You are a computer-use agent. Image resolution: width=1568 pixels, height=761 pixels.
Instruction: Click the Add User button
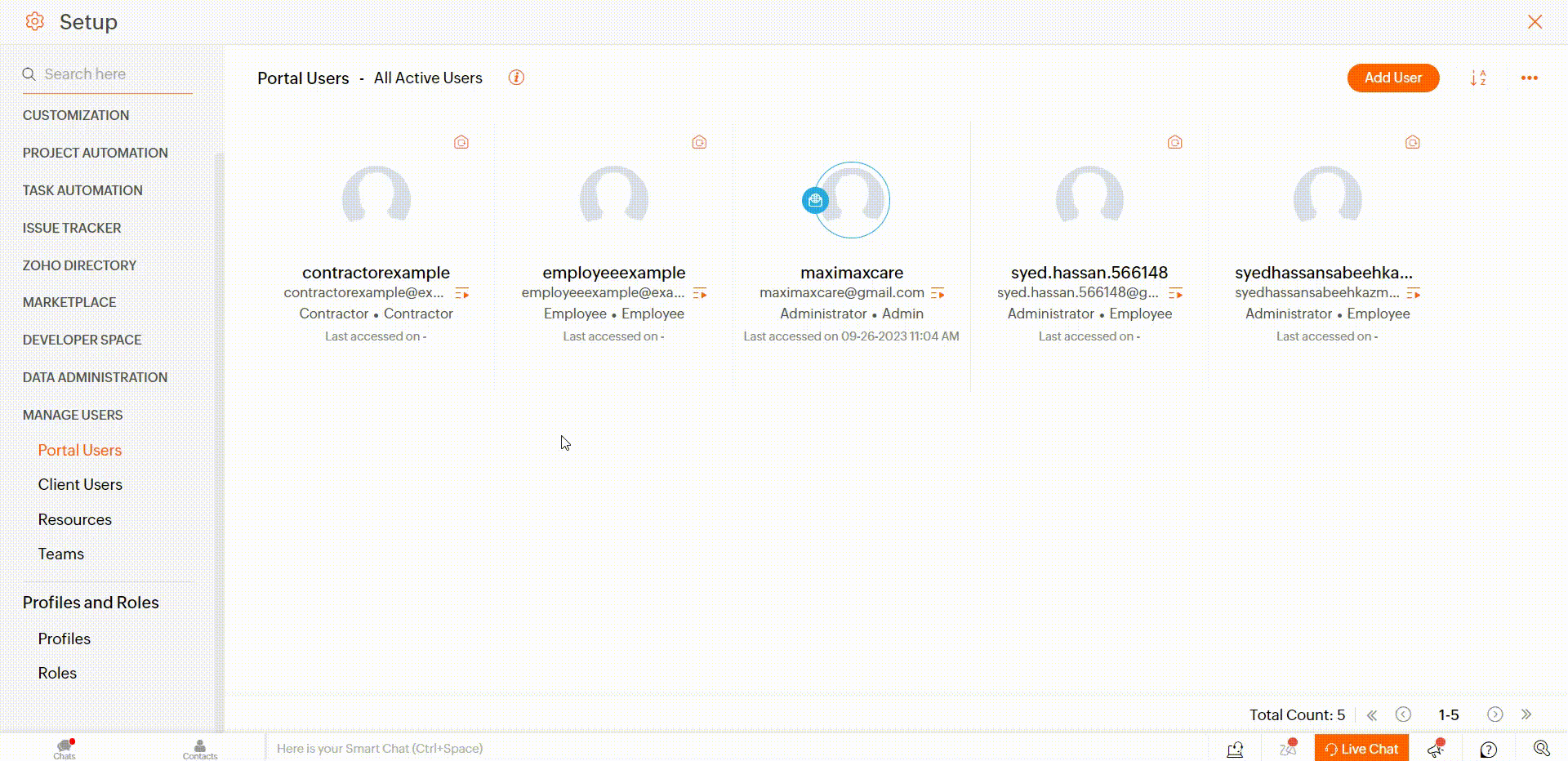pos(1392,78)
